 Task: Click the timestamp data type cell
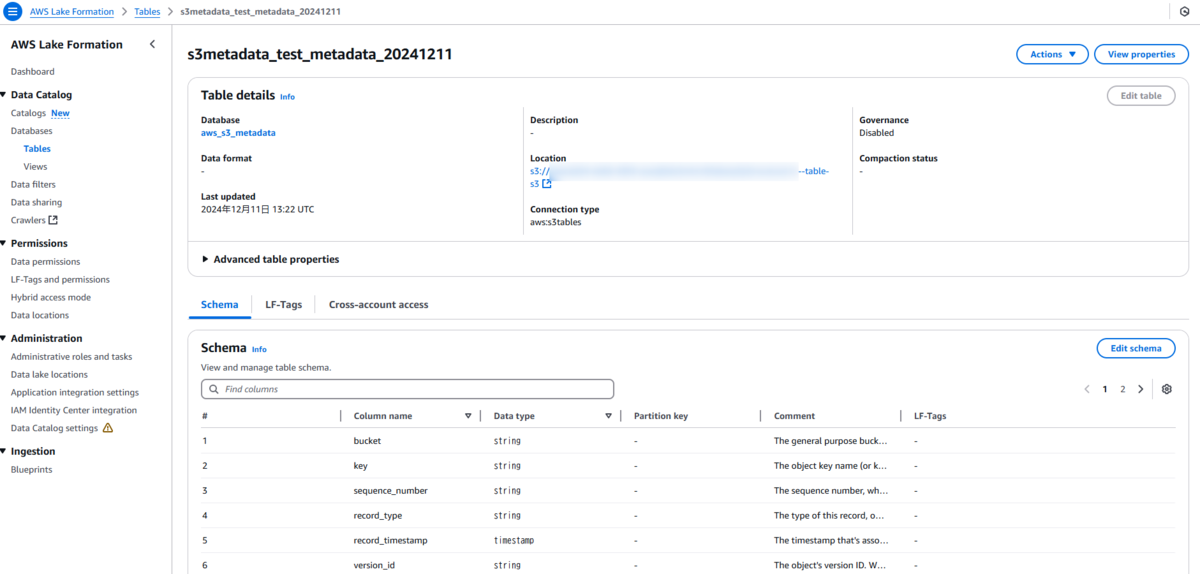(x=514, y=540)
